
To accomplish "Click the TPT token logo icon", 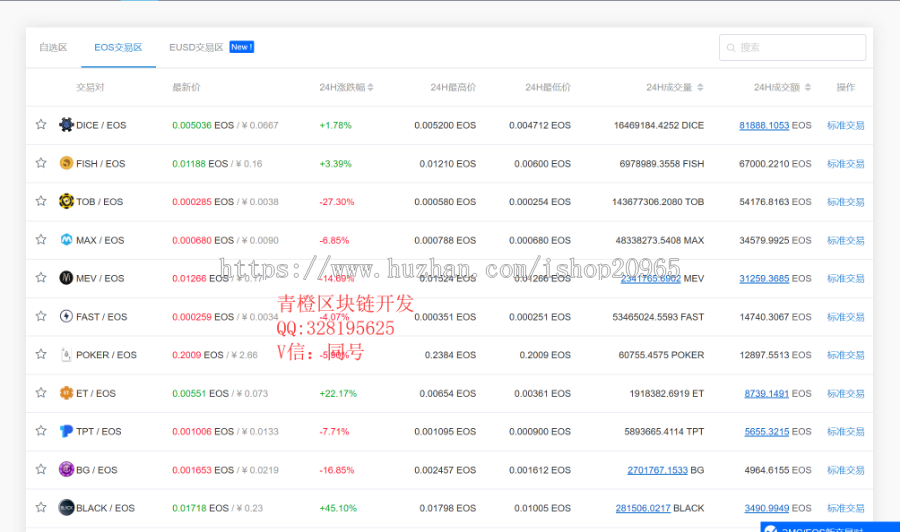I will coord(66,430).
